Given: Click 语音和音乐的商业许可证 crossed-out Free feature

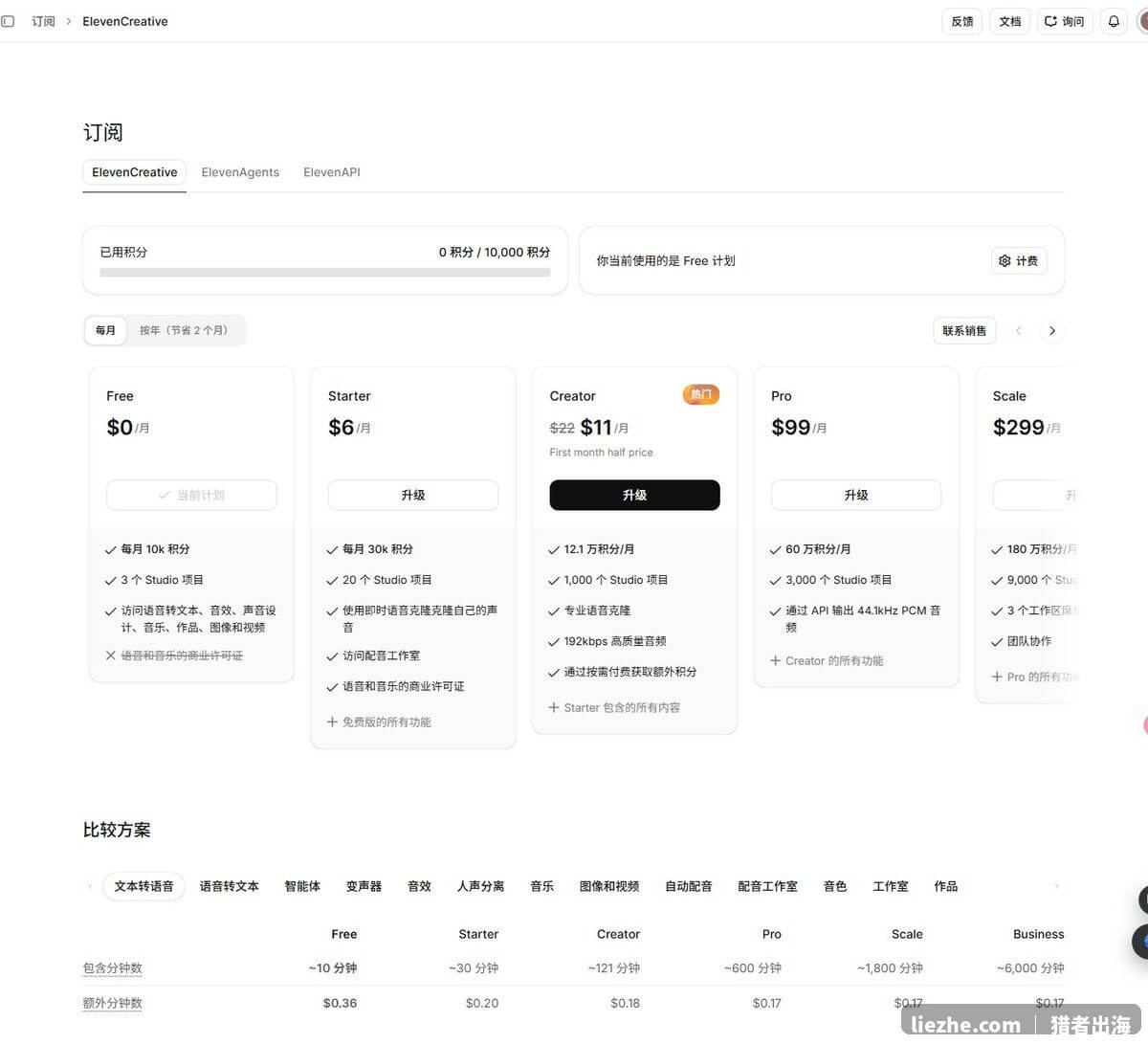Looking at the screenshot, I should click(182, 655).
